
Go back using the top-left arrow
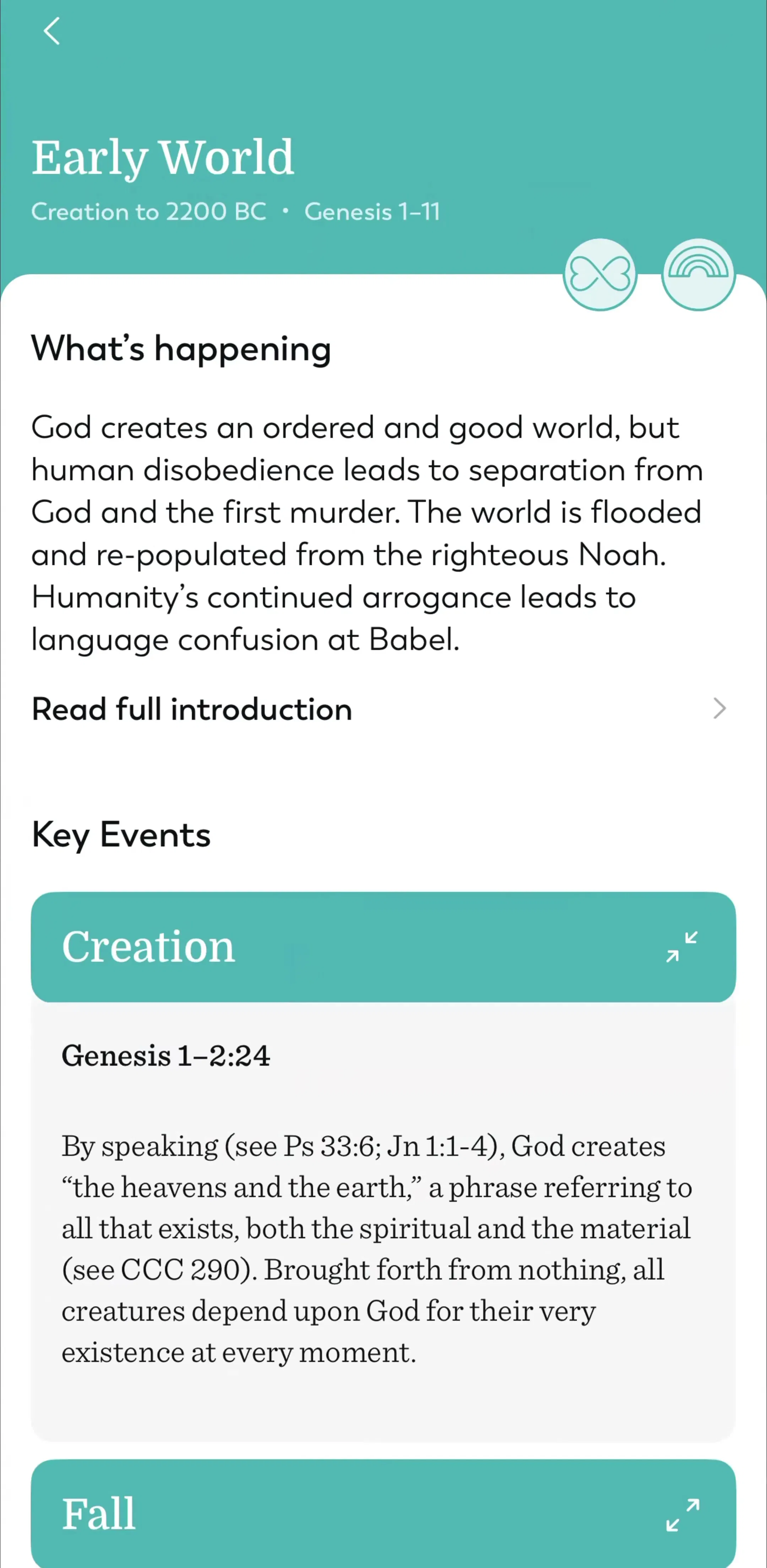tap(52, 31)
